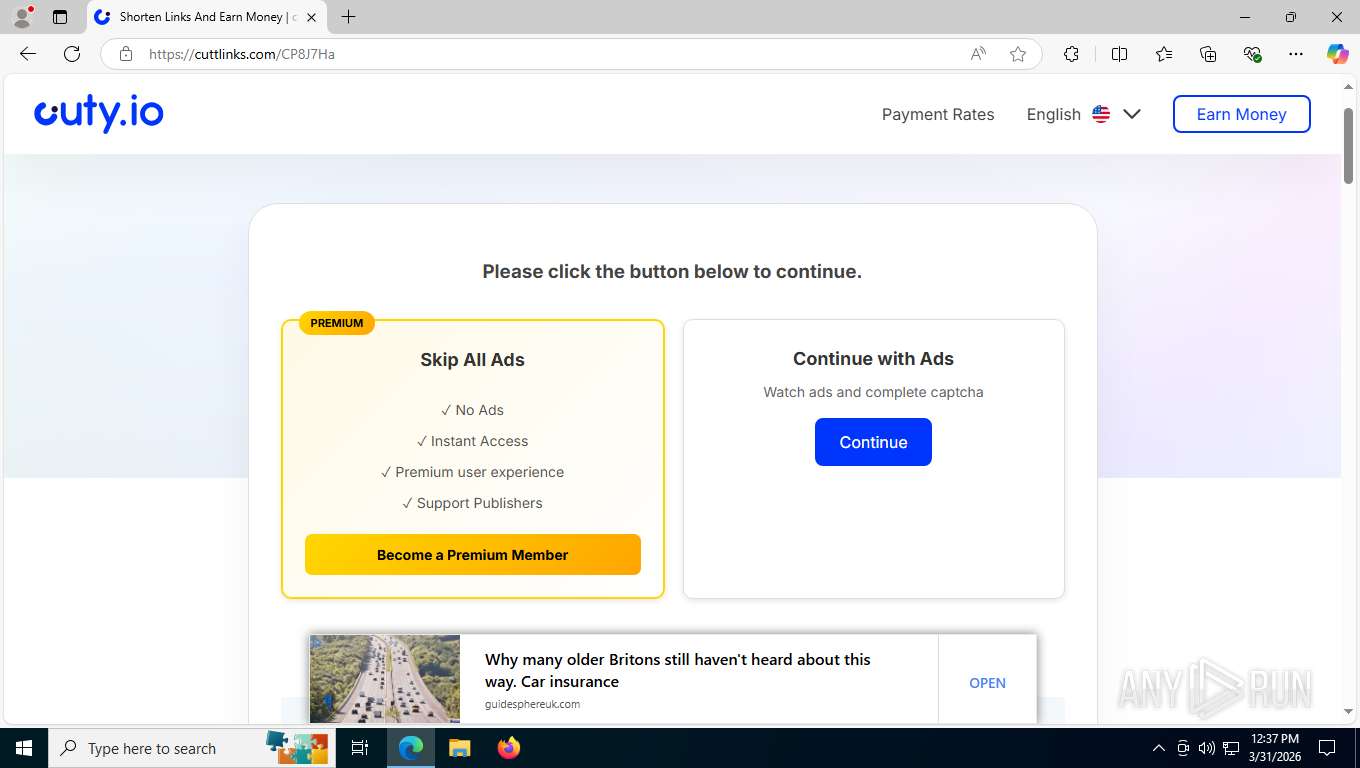1360x768 pixels.
Task: Go back to the previous page
Action: (x=28, y=54)
